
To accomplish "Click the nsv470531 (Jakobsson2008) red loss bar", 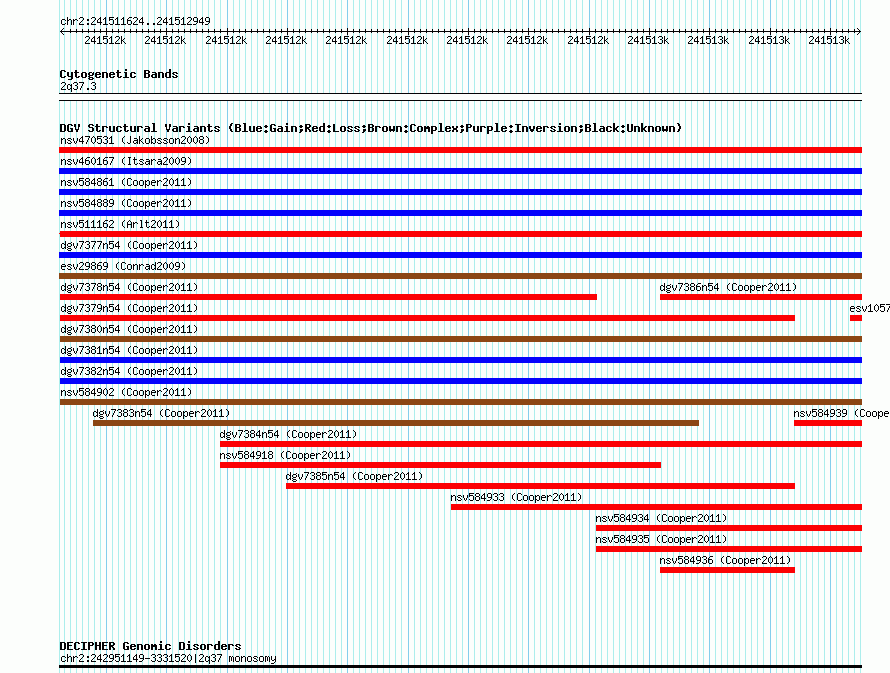I will pos(460,150).
